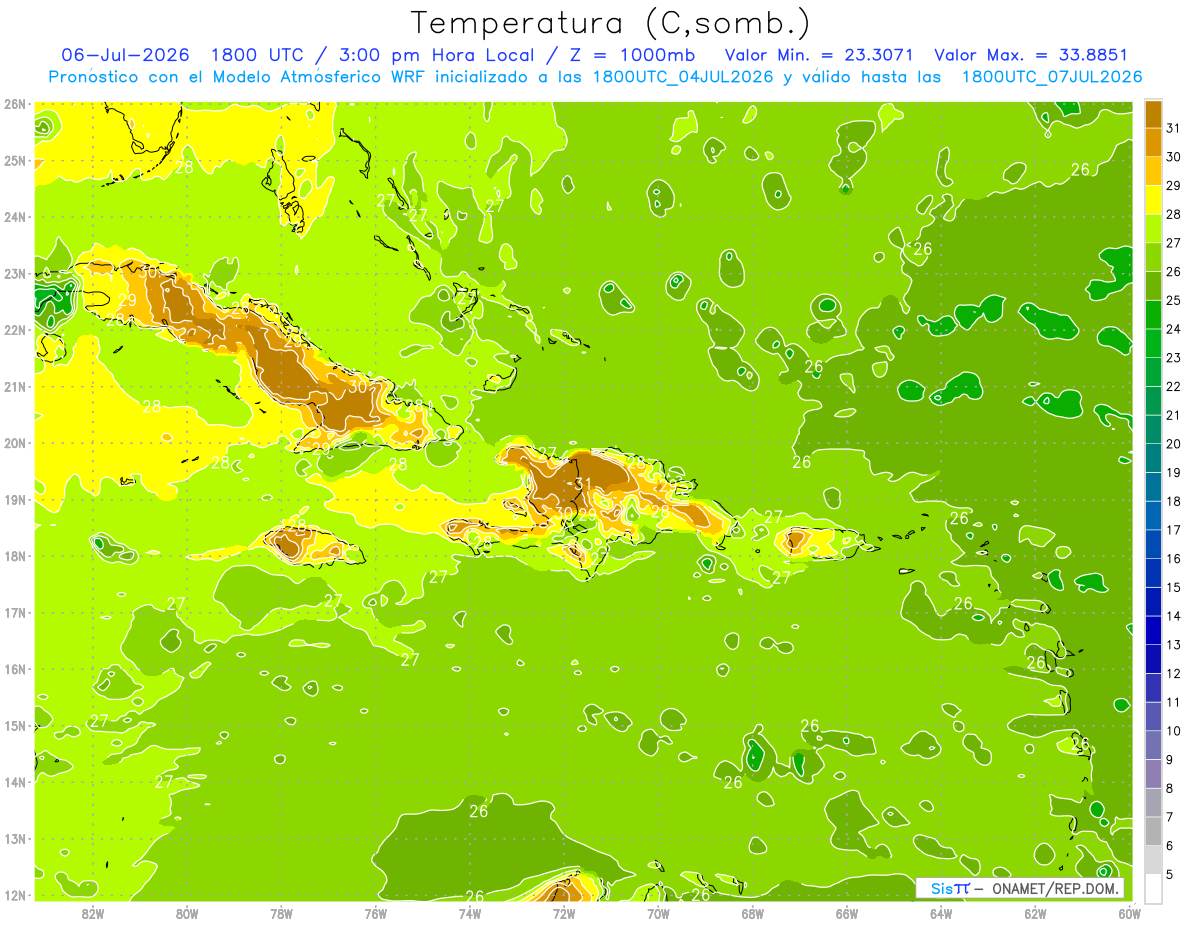1200x927 pixels.
Task: Click the latitude axis label "23N"
Action: click(x=14, y=273)
